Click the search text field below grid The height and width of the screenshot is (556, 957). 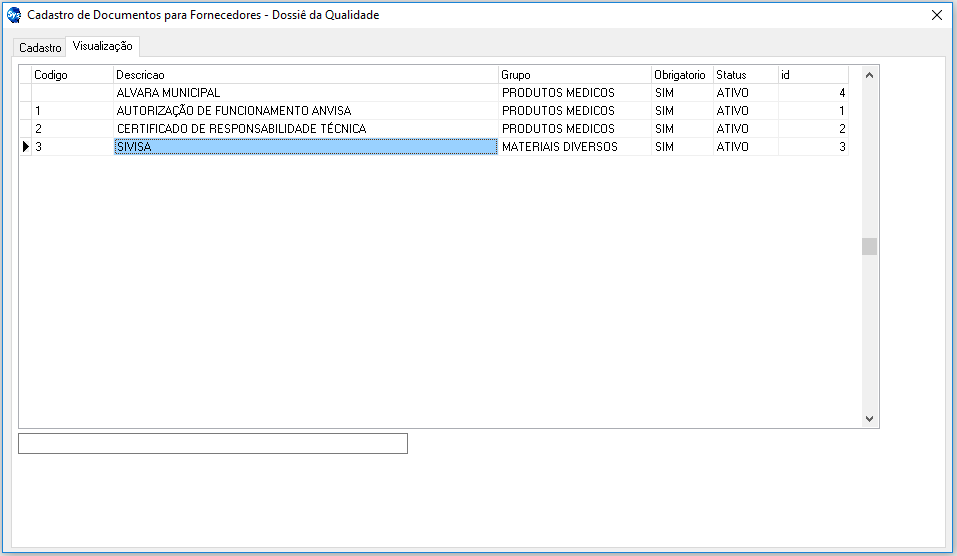click(213, 444)
